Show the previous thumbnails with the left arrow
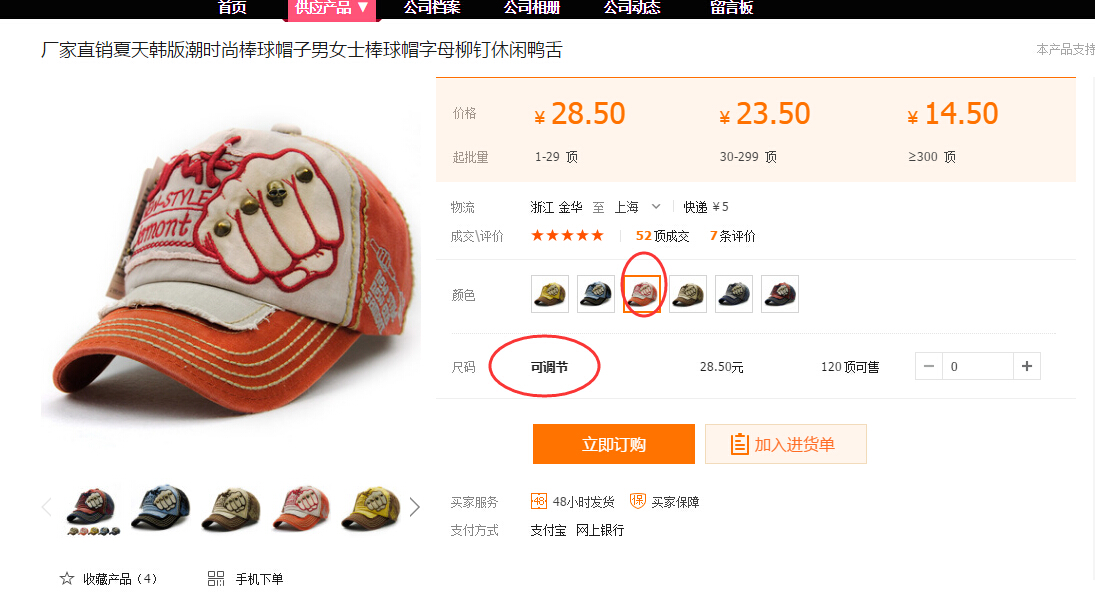1095x596 pixels. pyautogui.click(x=47, y=507)
